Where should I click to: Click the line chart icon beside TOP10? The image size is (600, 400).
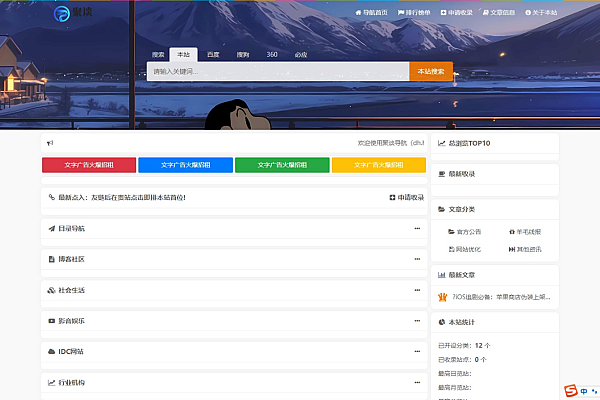442,143
